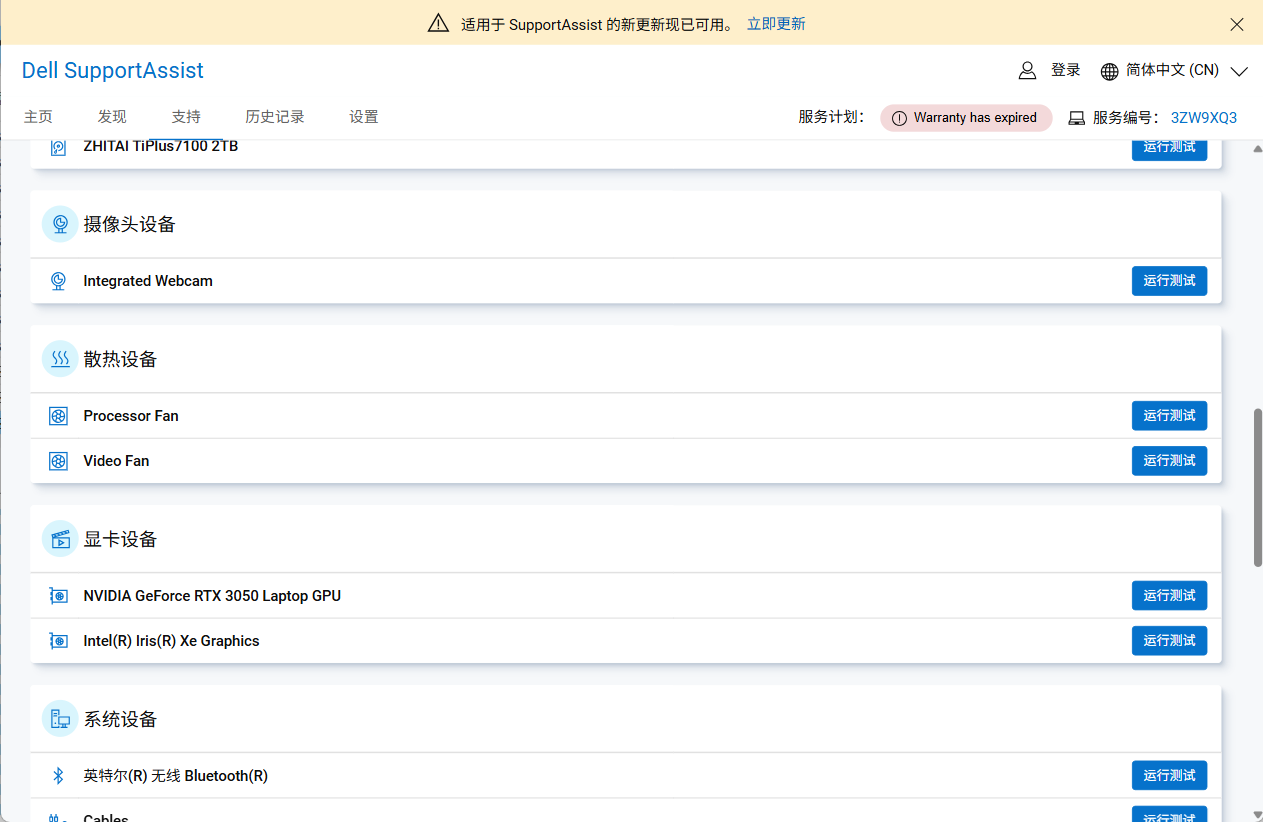The width and height of the screenshot is (1263, 822).
Task: Select Intel(R) Iris(R) Xe Graphics text
Action: click(171, 641)
